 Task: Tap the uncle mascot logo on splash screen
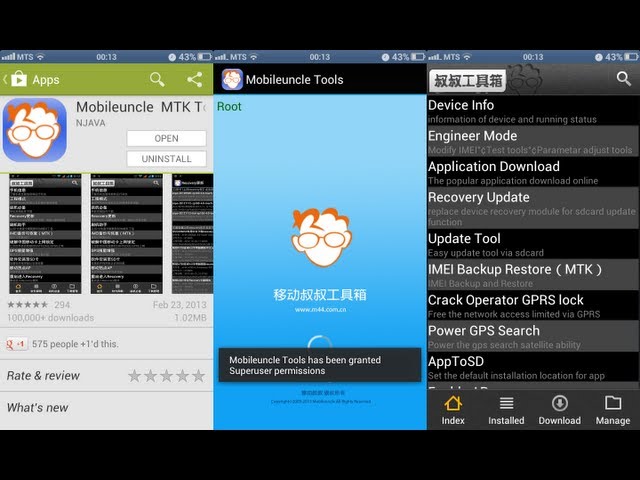coord(321,237)
